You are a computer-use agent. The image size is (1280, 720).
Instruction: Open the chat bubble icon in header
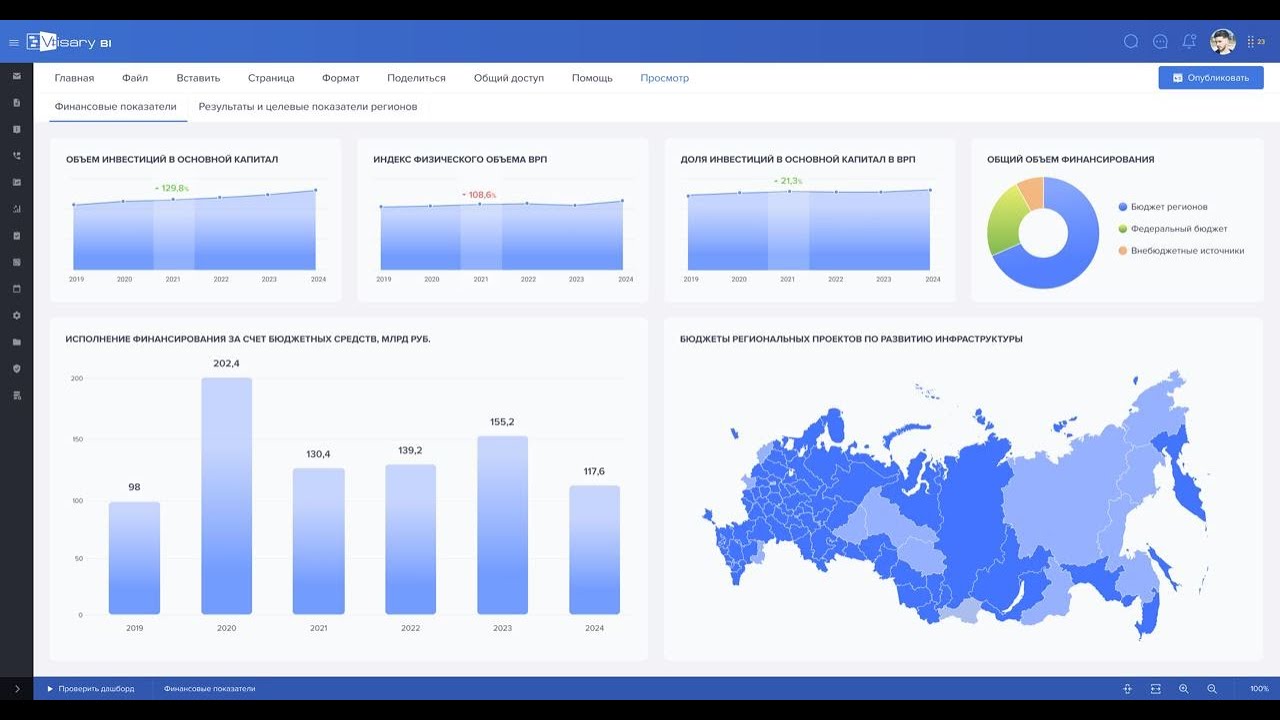1131,42
